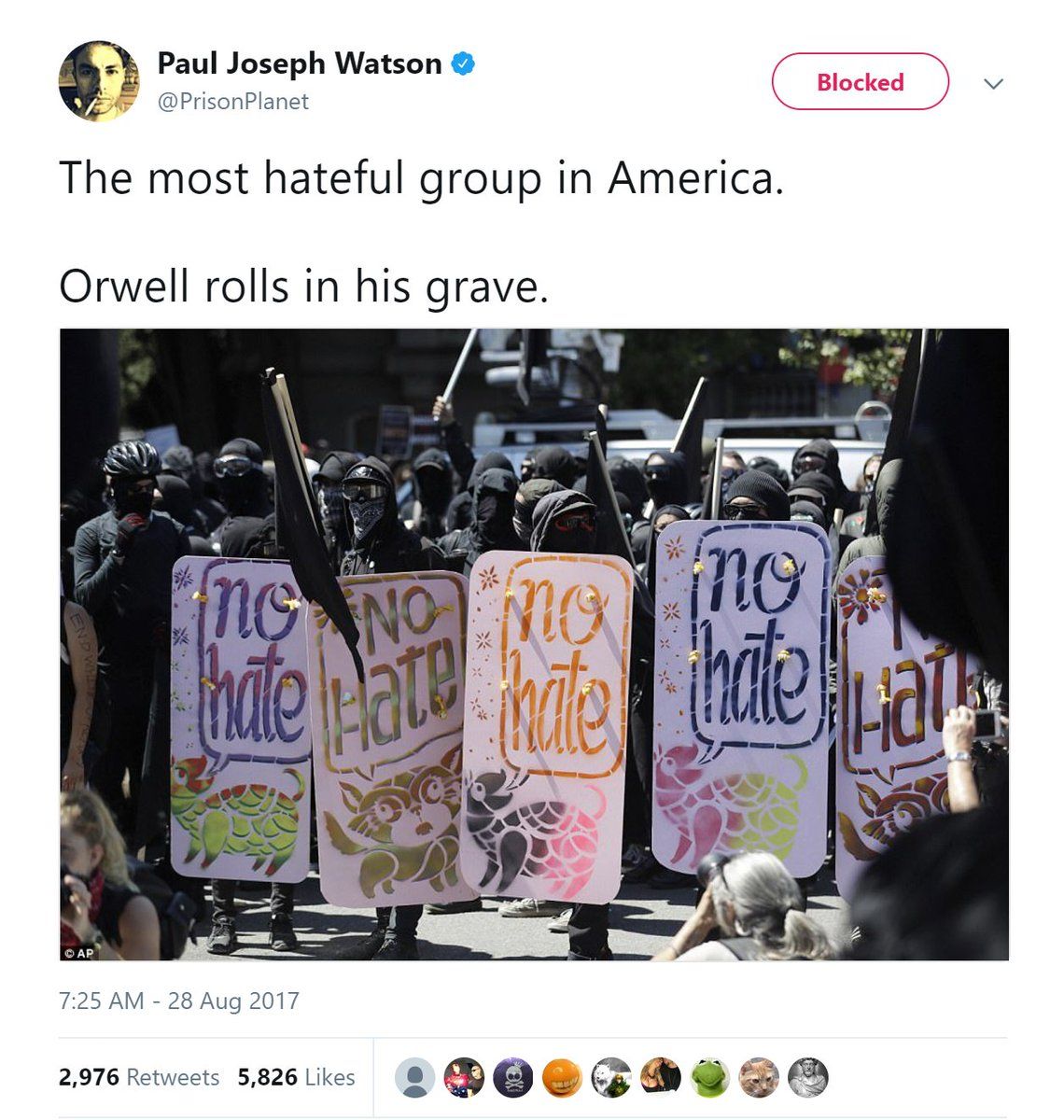Open the Kermit the Frog liker avatar
The height and width of the screenshot is (1120, 1064).
pyautogui.click(x=710, y=1077)
